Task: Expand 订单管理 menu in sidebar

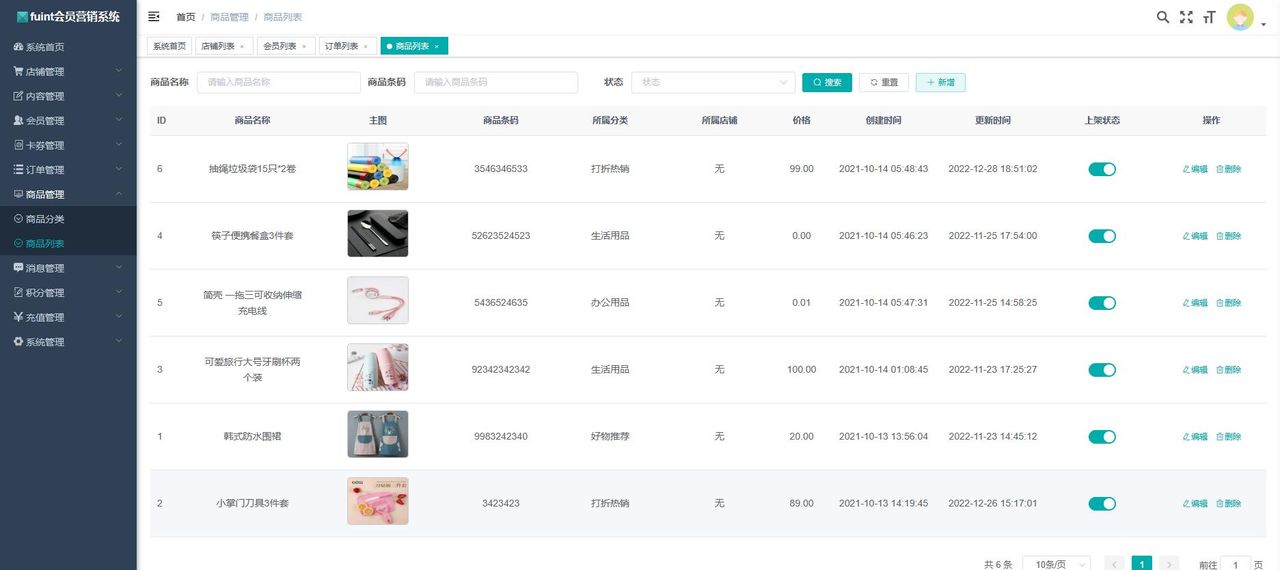Action: click(x=68, y=169)
